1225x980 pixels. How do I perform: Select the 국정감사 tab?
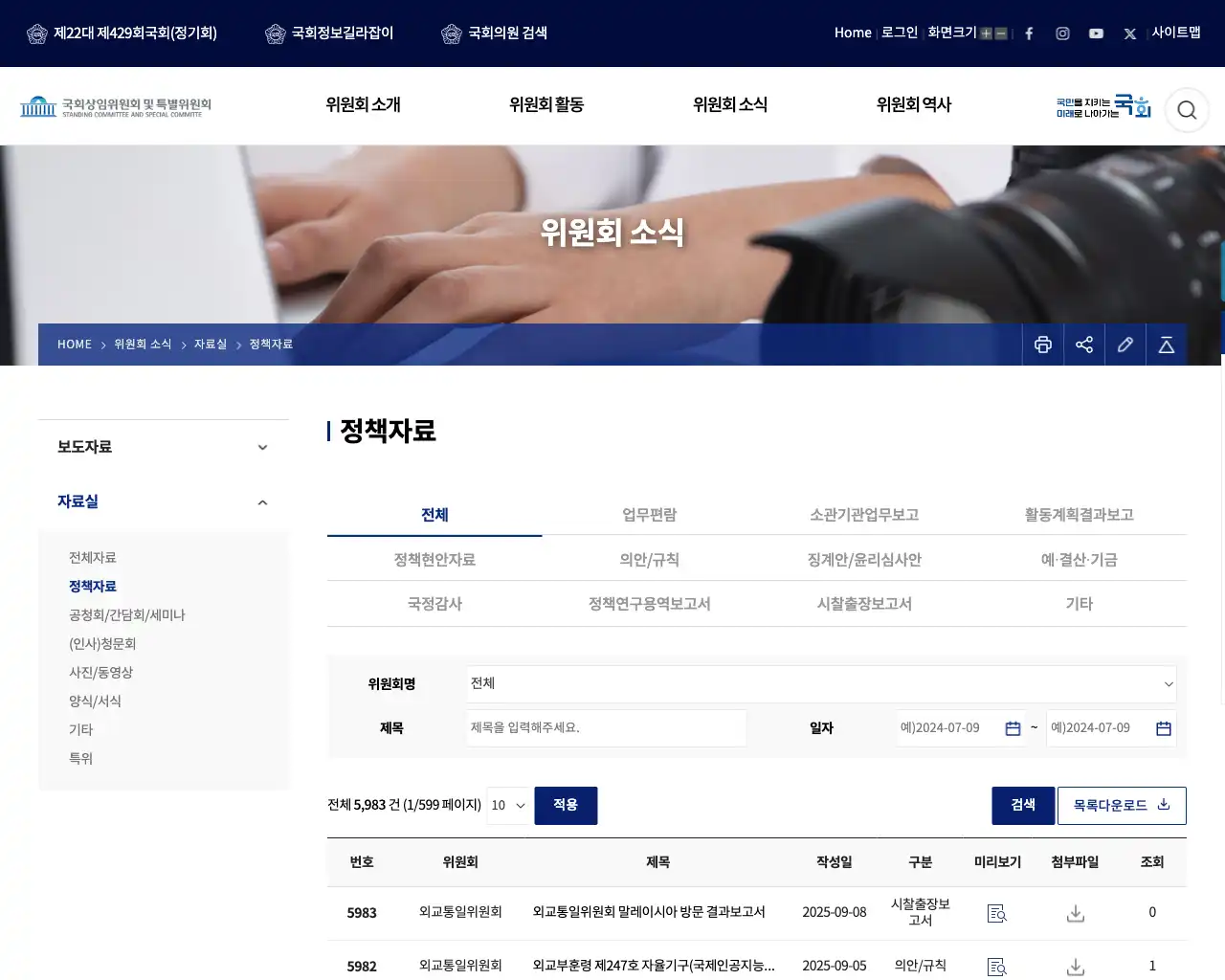pos(434,604)
